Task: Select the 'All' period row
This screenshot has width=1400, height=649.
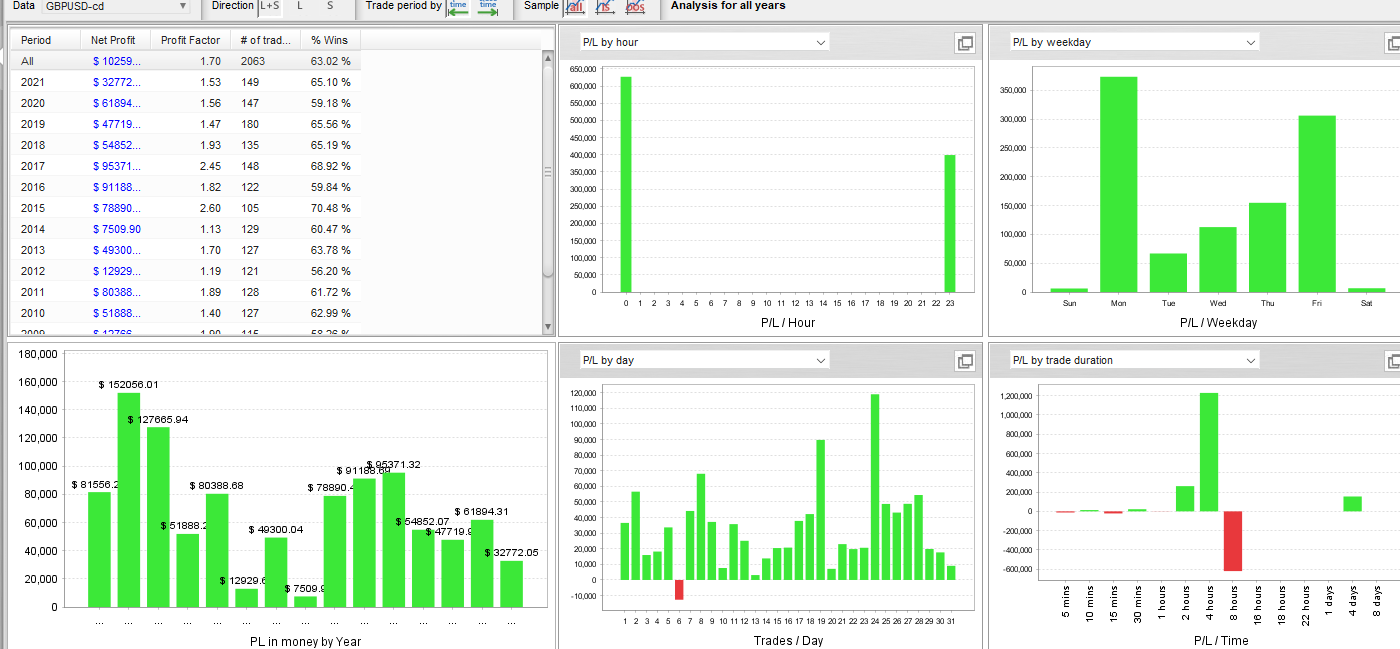Action: tap(186, 61)
